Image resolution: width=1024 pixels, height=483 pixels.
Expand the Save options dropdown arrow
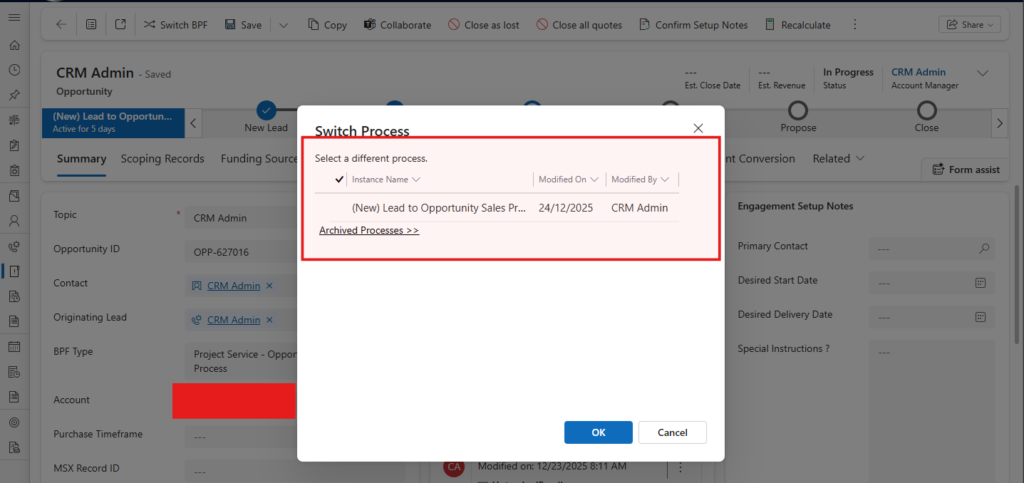284,25
